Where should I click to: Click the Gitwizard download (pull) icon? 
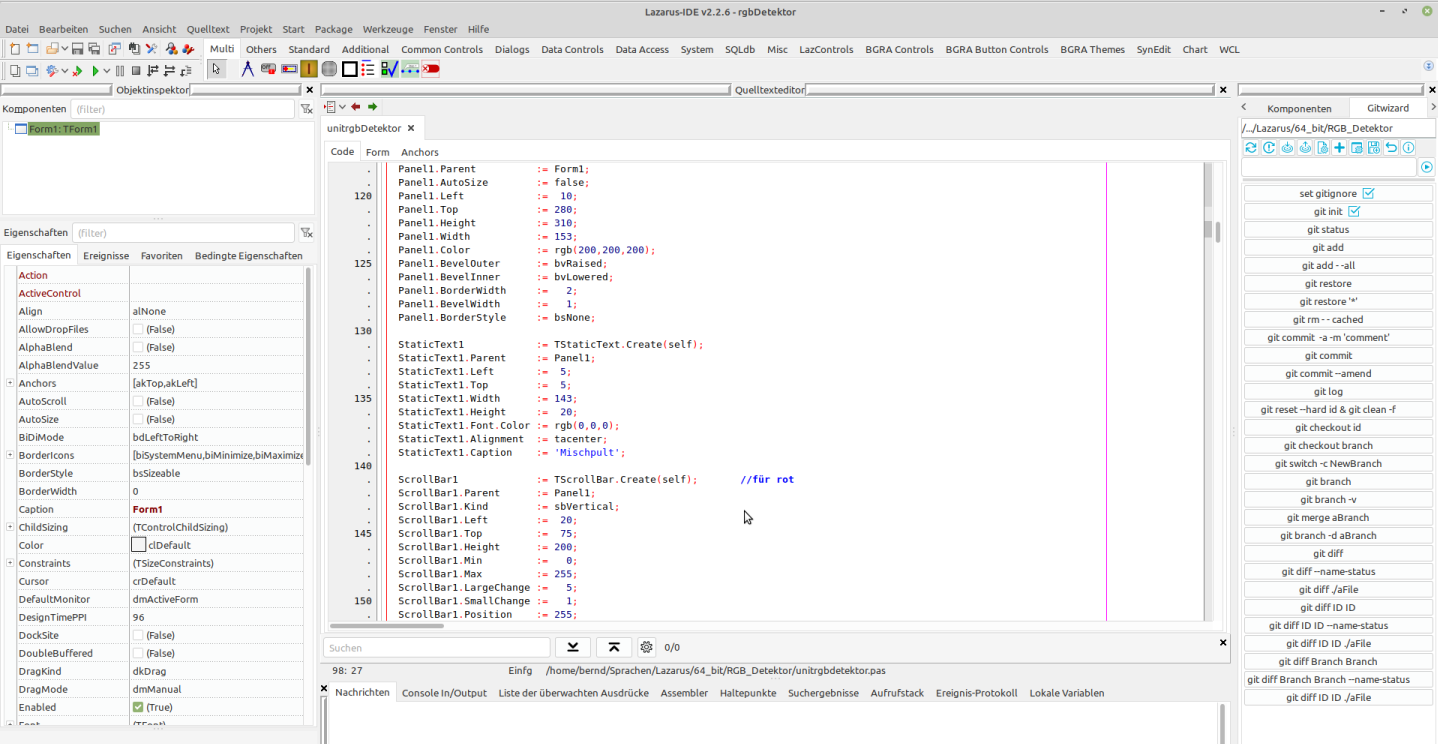tap(1287, 147)
